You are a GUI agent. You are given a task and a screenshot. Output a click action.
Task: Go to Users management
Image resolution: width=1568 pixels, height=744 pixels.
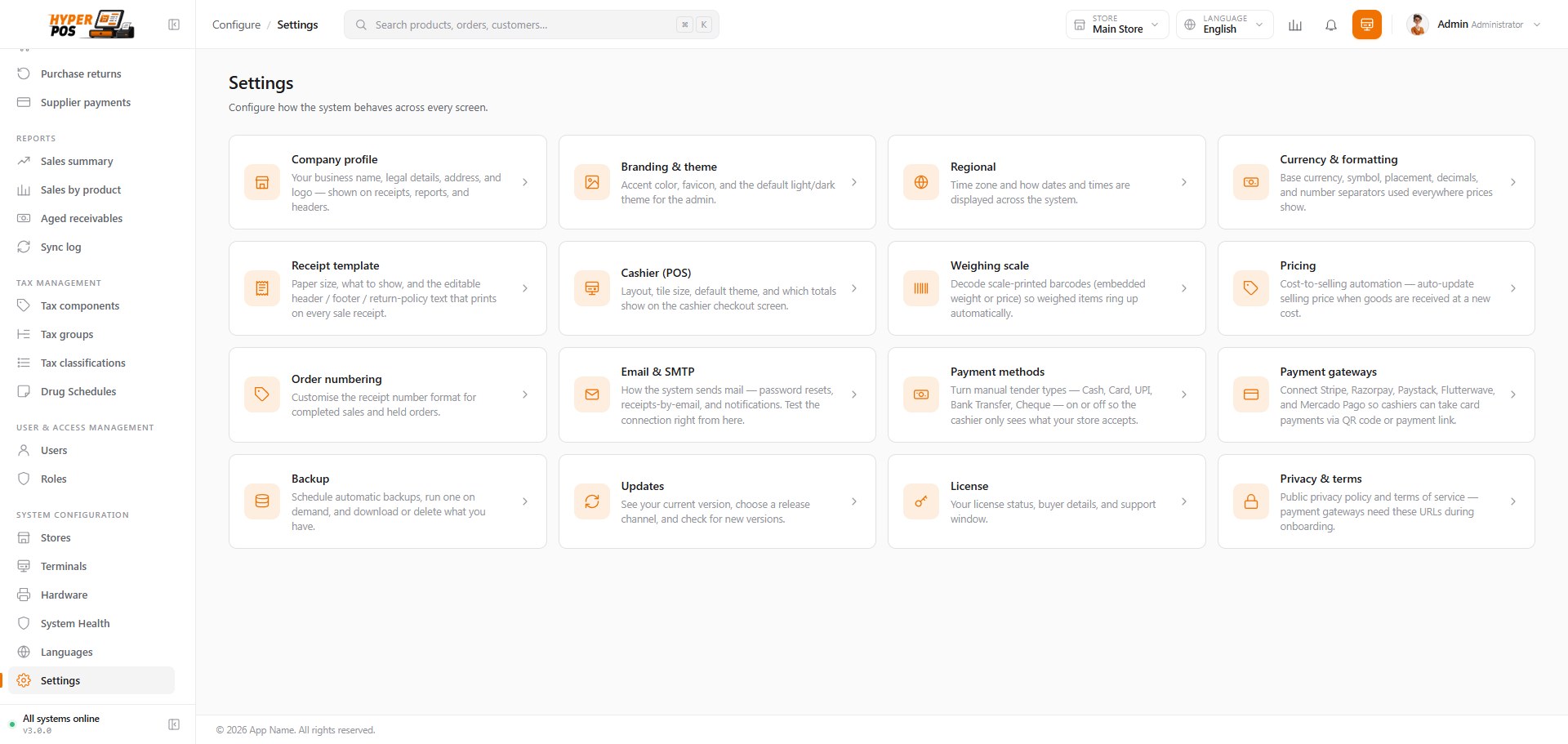(91, 450)
